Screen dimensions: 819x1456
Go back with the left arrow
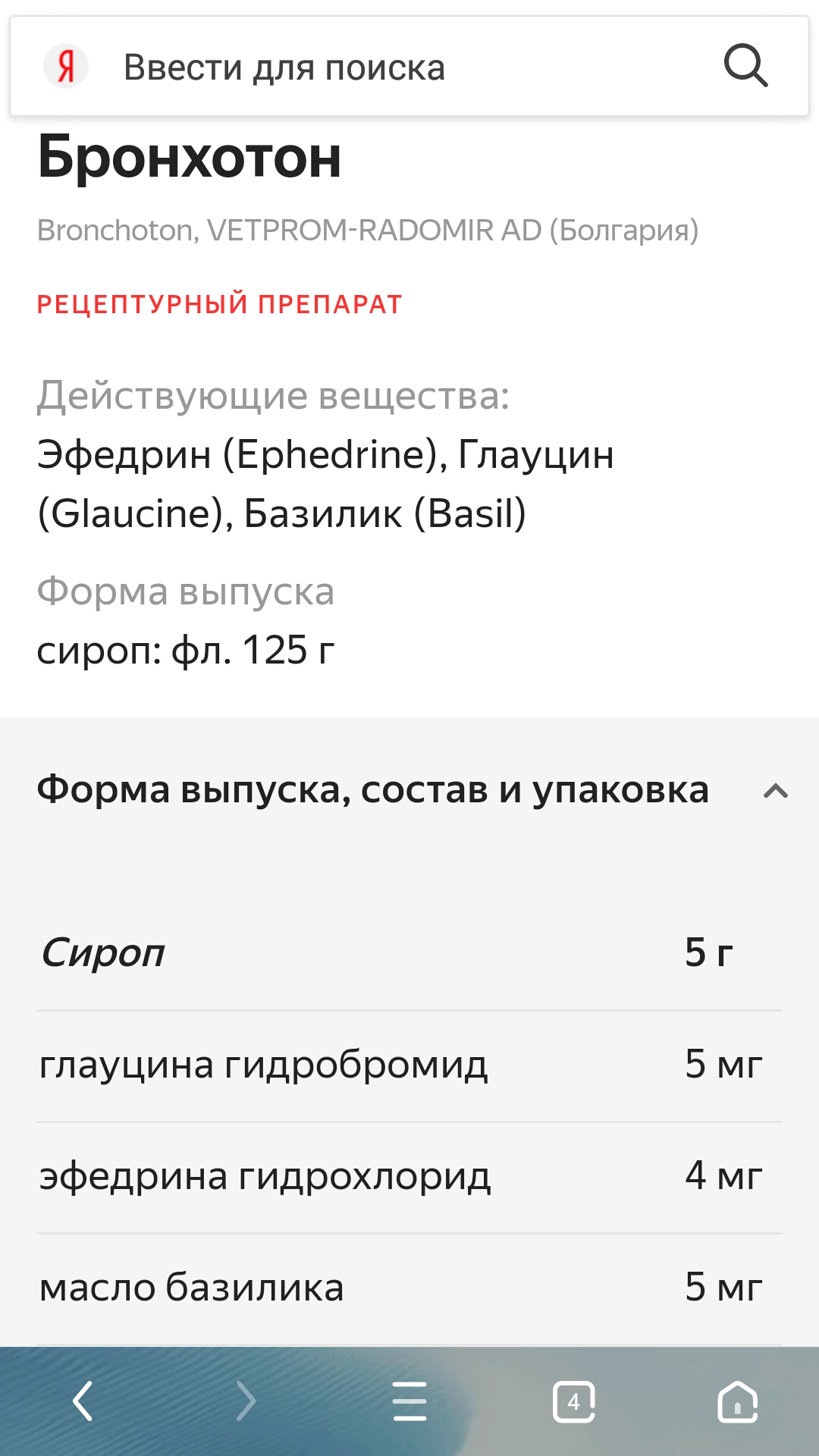click(x=83, y=1401)
